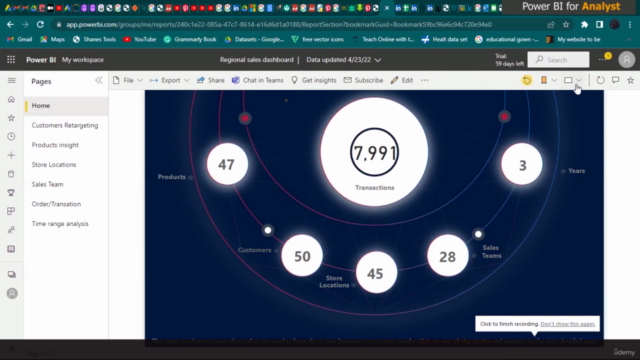This screenshot has width=640, height=360.
Task: Open the free vector icons bookmark
Action: tap(318, 40)
